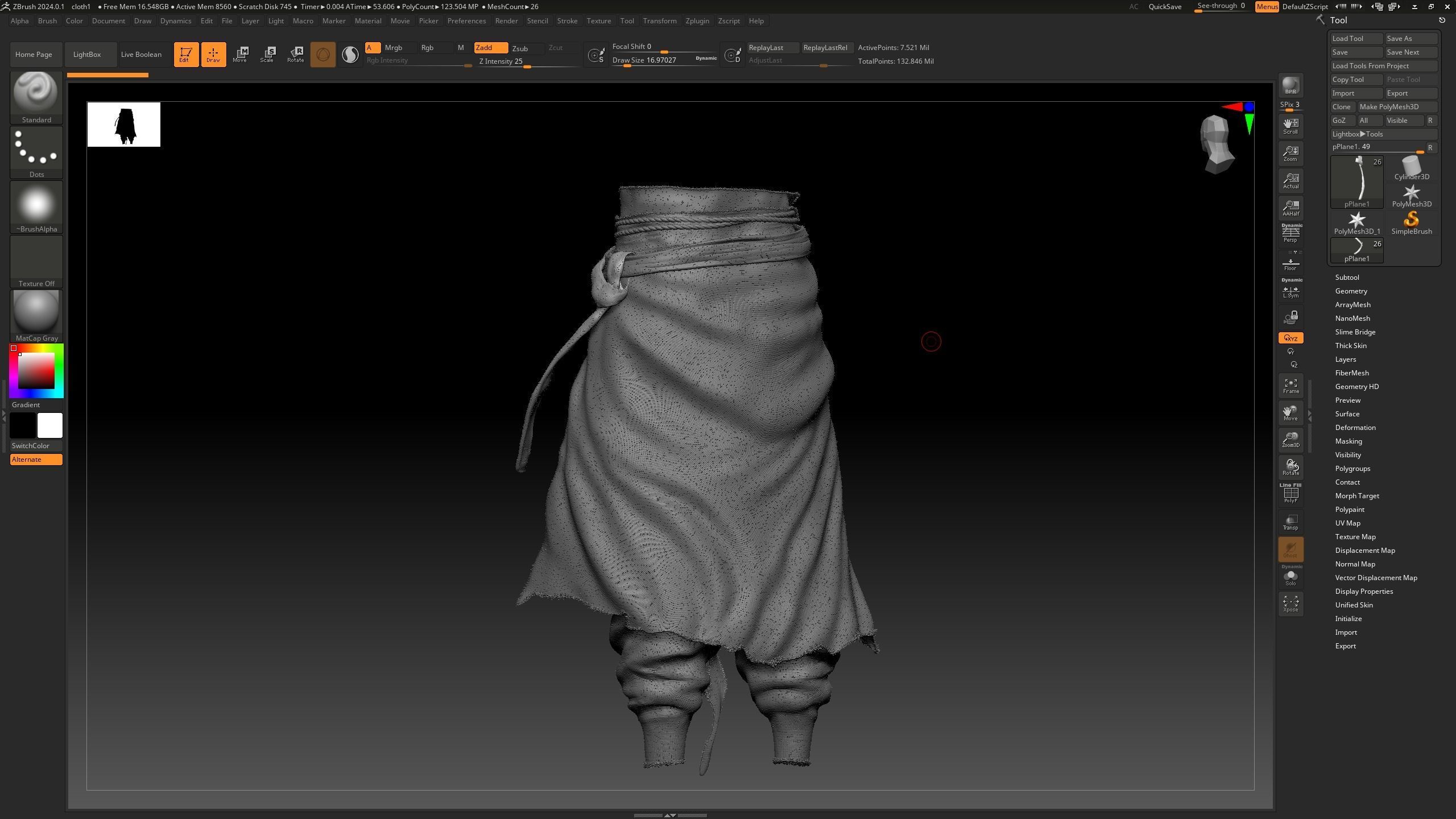Expand the UV Map section
The height and width of the screenshot is (819, 1456).
pos(1348,523)
